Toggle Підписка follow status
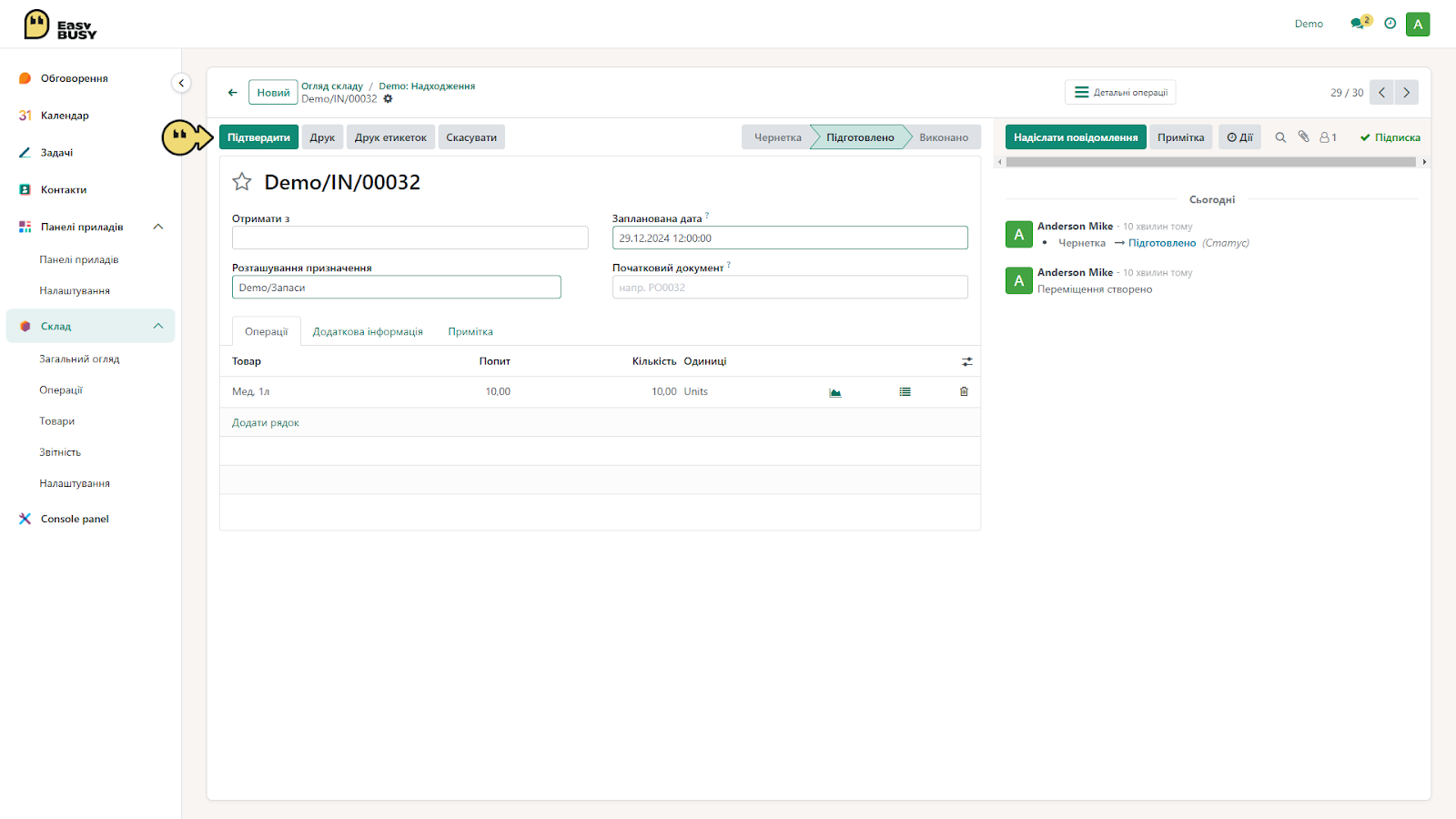 [x=1390, y=137]
